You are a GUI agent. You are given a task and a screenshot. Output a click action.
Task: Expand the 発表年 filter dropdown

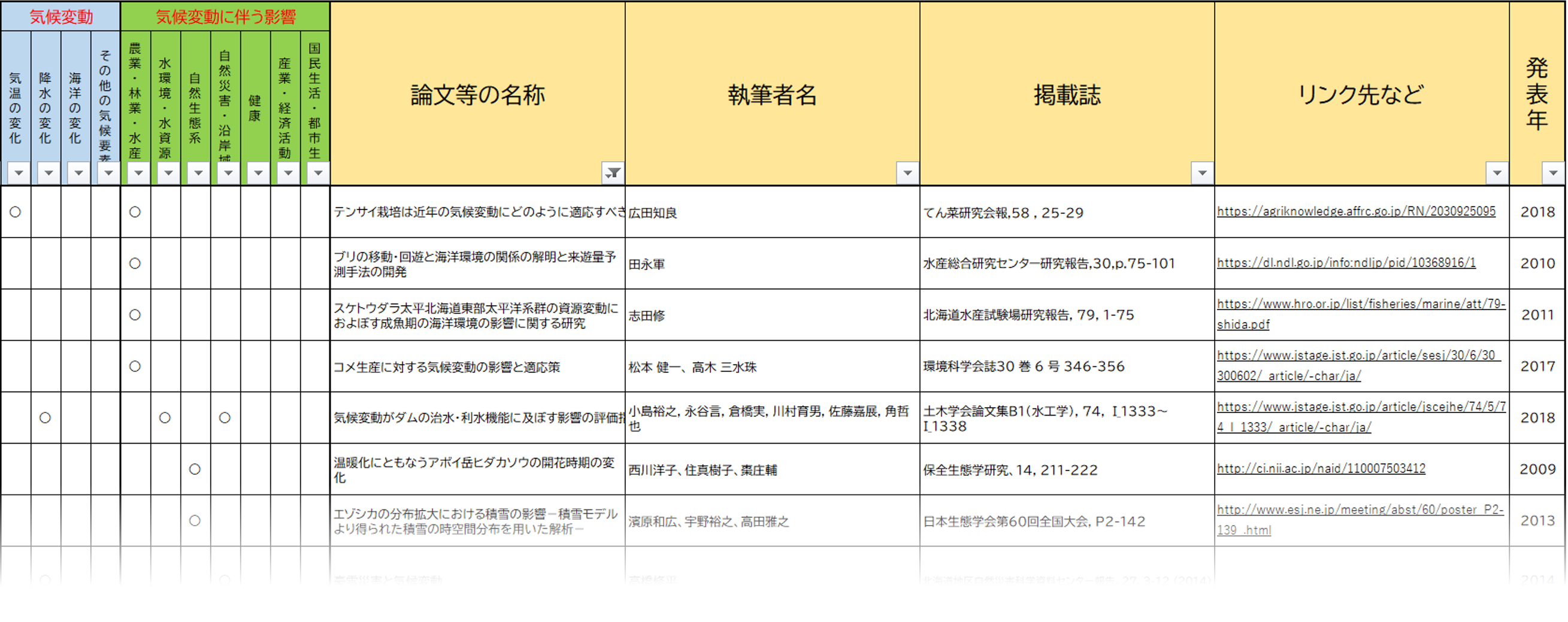(1553, 173)
